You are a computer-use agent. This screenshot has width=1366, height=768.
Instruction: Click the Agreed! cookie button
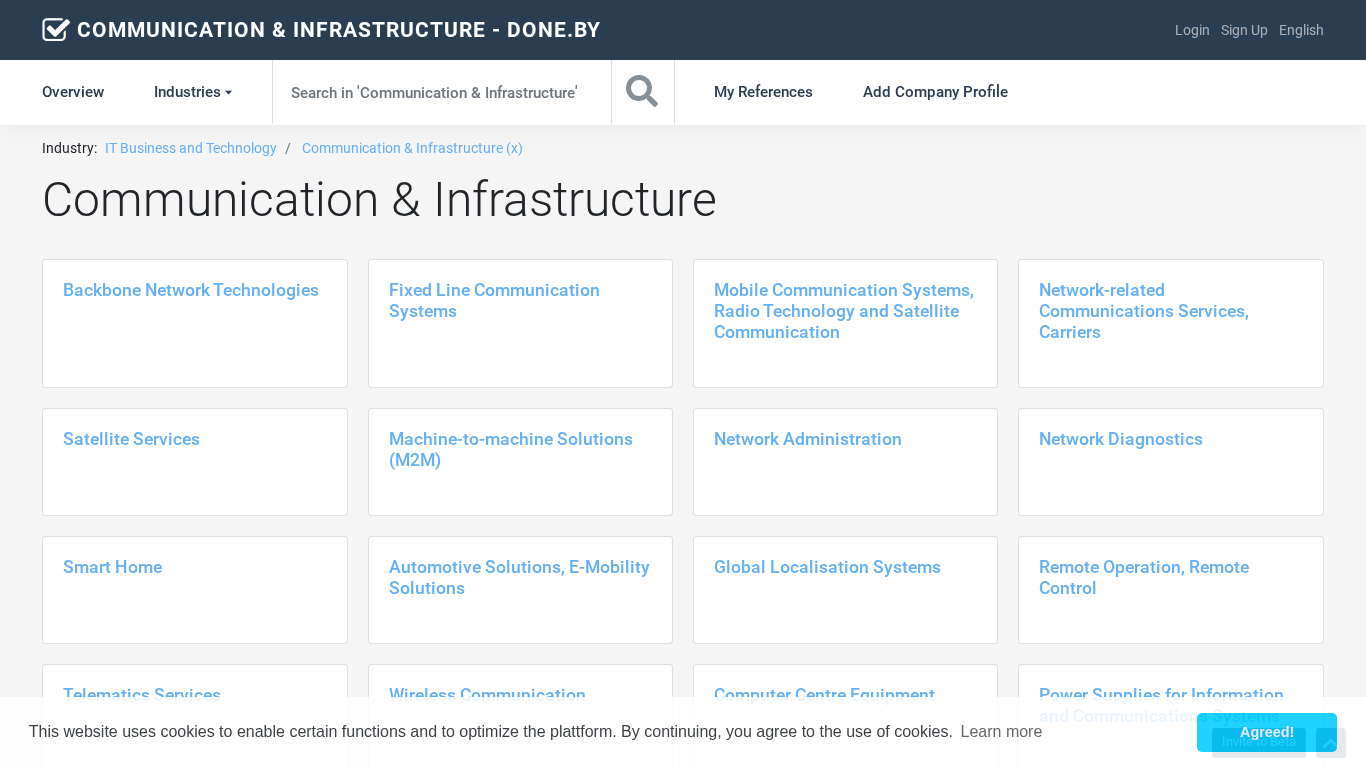click(1266, 732)
